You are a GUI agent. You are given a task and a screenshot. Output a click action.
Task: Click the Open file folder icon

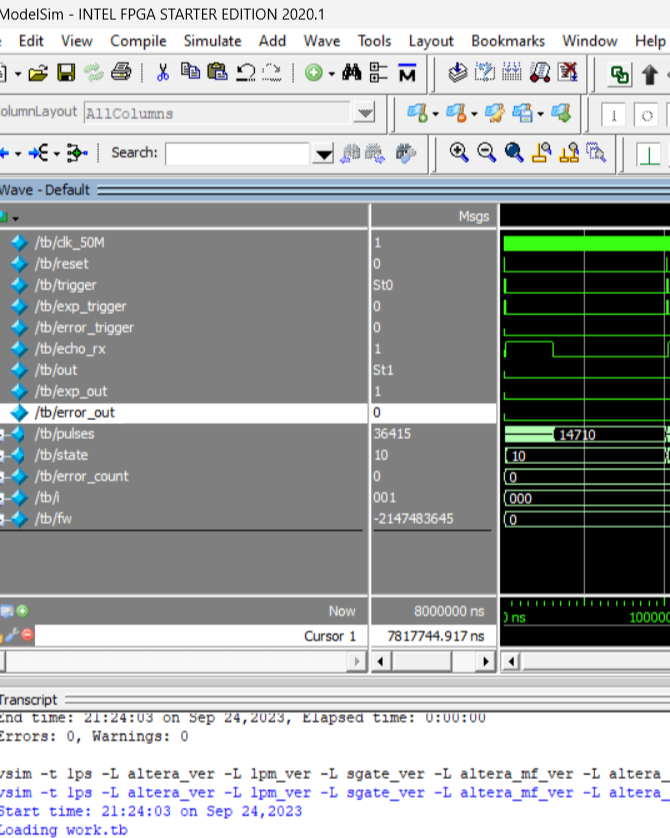click(x=38, y=73)
